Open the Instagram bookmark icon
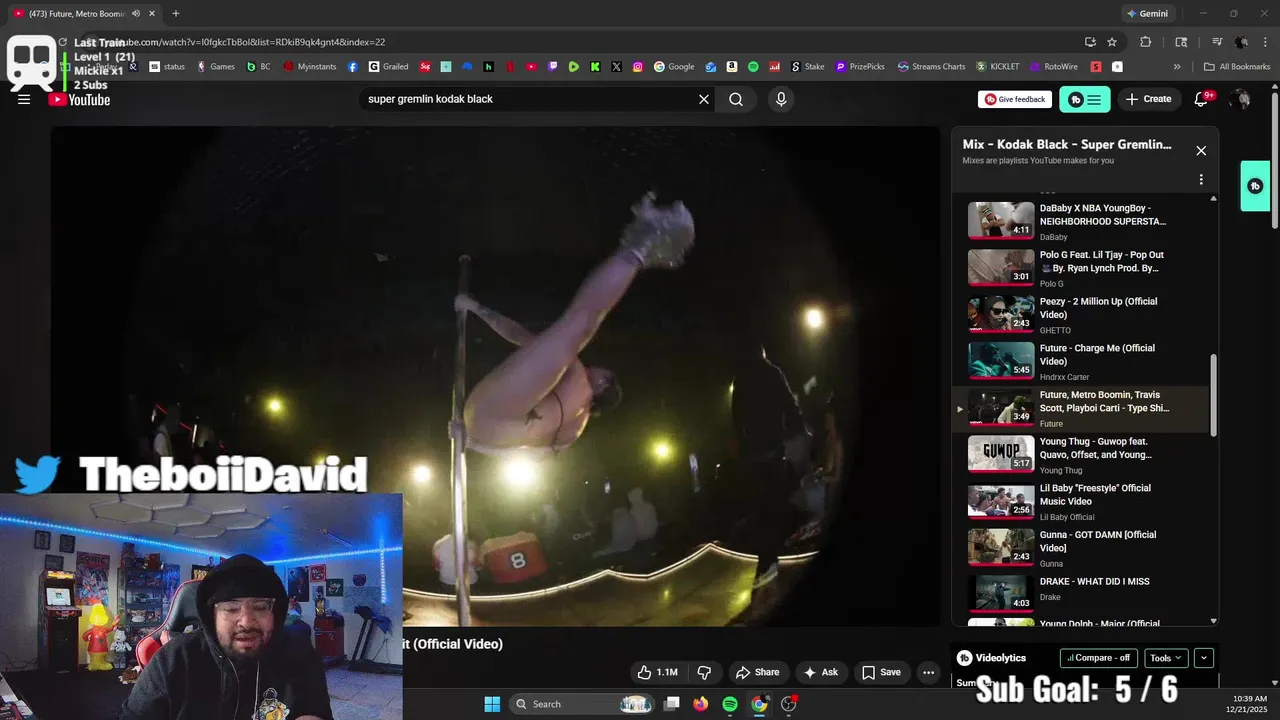The image size is (1280, 720). coord(638,67)
